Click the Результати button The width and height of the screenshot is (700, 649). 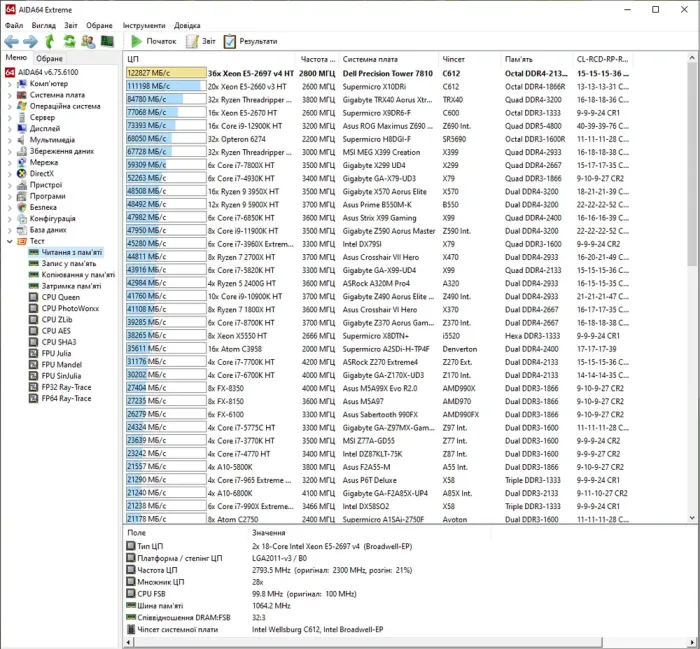250,41
